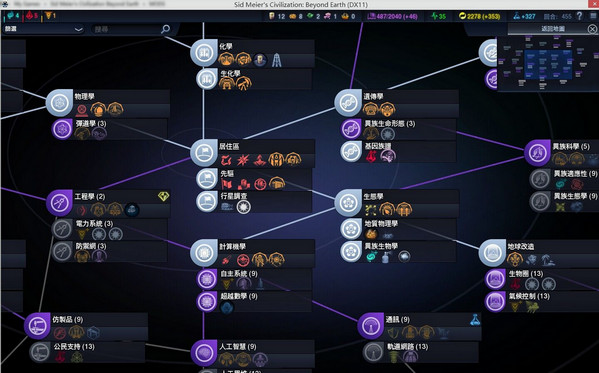Select the 居住區 central technology node icon
This screenshot has height=373, width=599.
pyautogui.click(x=204, y=153)
